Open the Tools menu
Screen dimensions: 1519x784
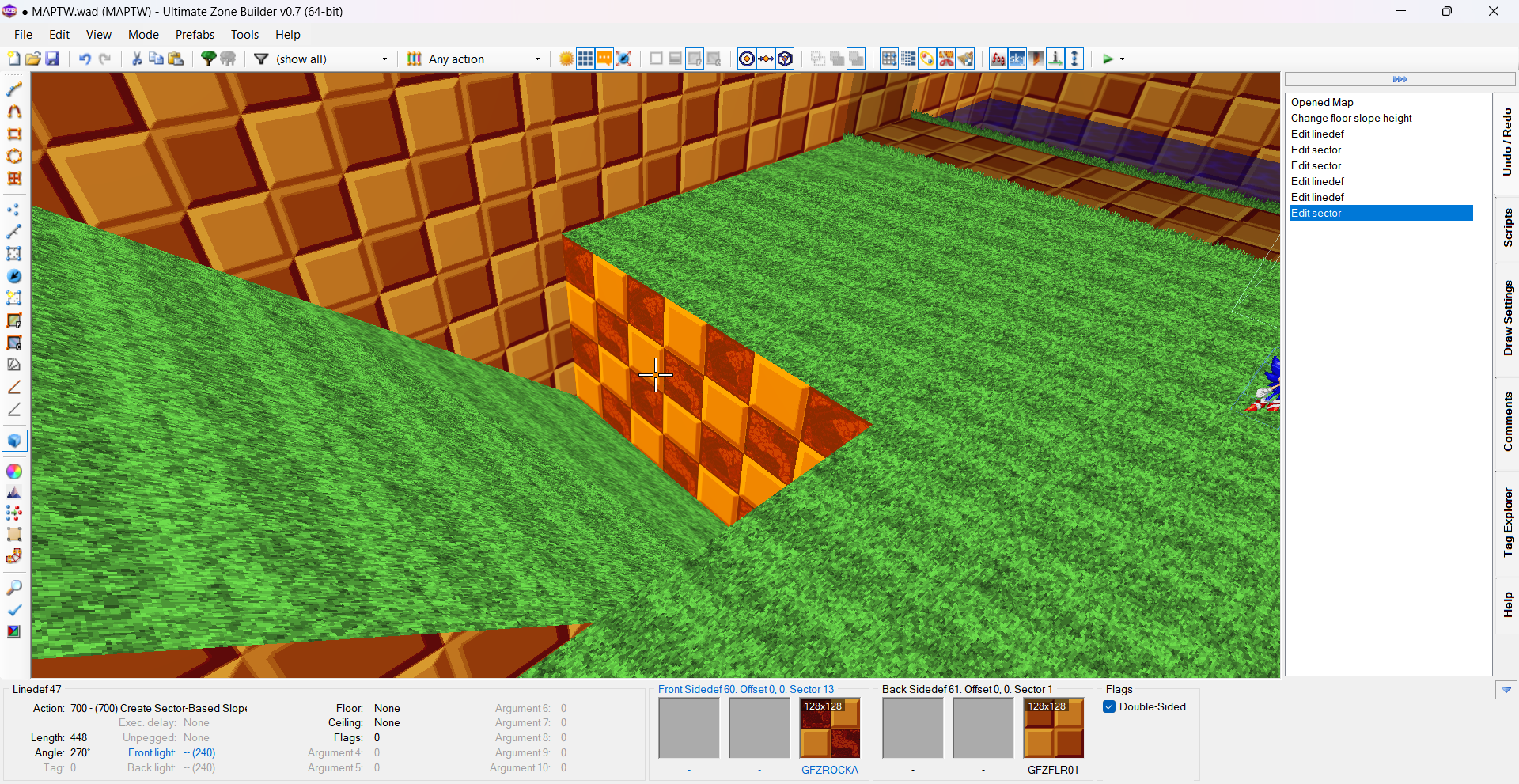click(244, 35)
